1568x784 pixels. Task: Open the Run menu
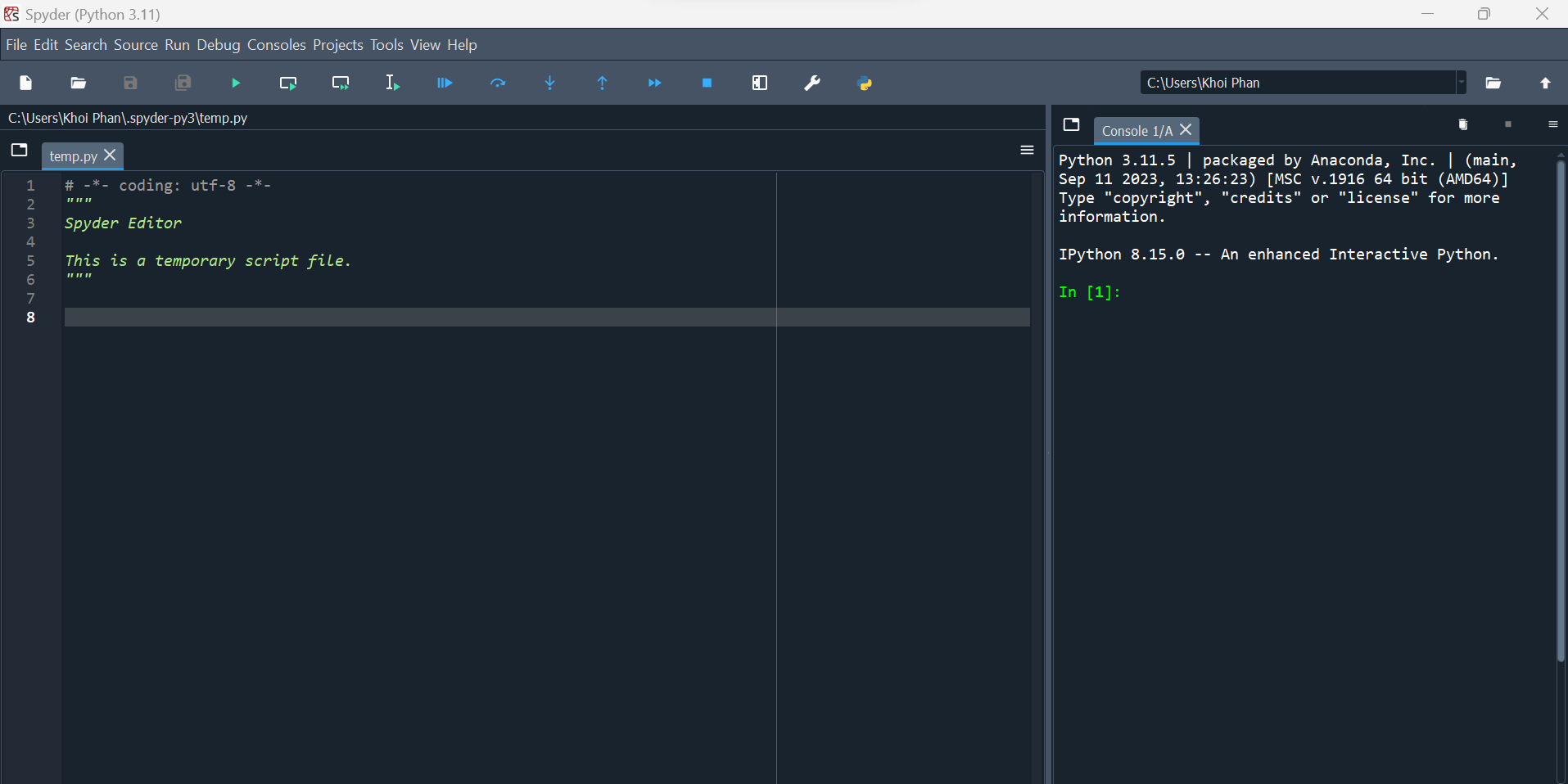pos(177,45)
